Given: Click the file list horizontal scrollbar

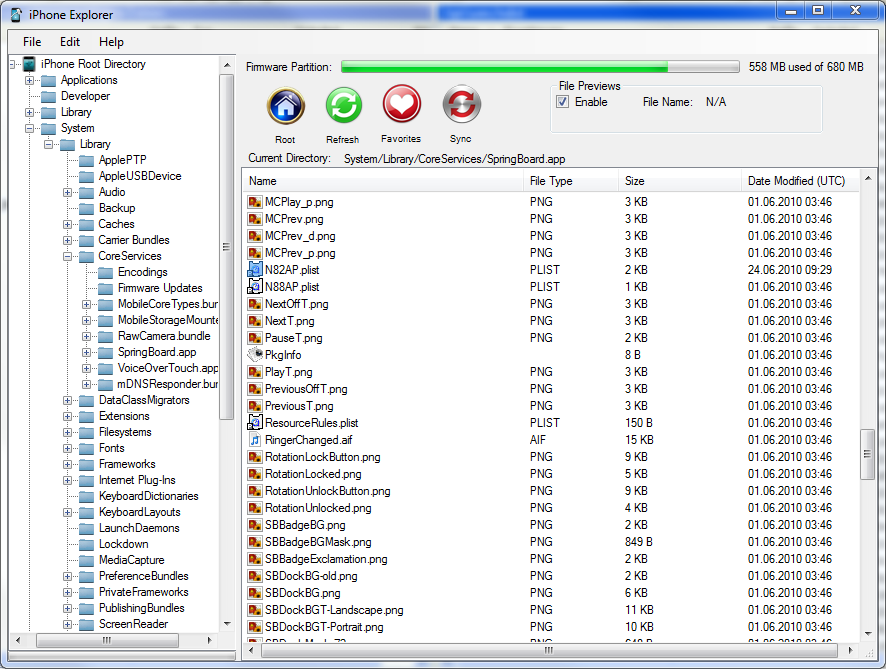Looking at the screenshot, I should (x=549, y=650).
